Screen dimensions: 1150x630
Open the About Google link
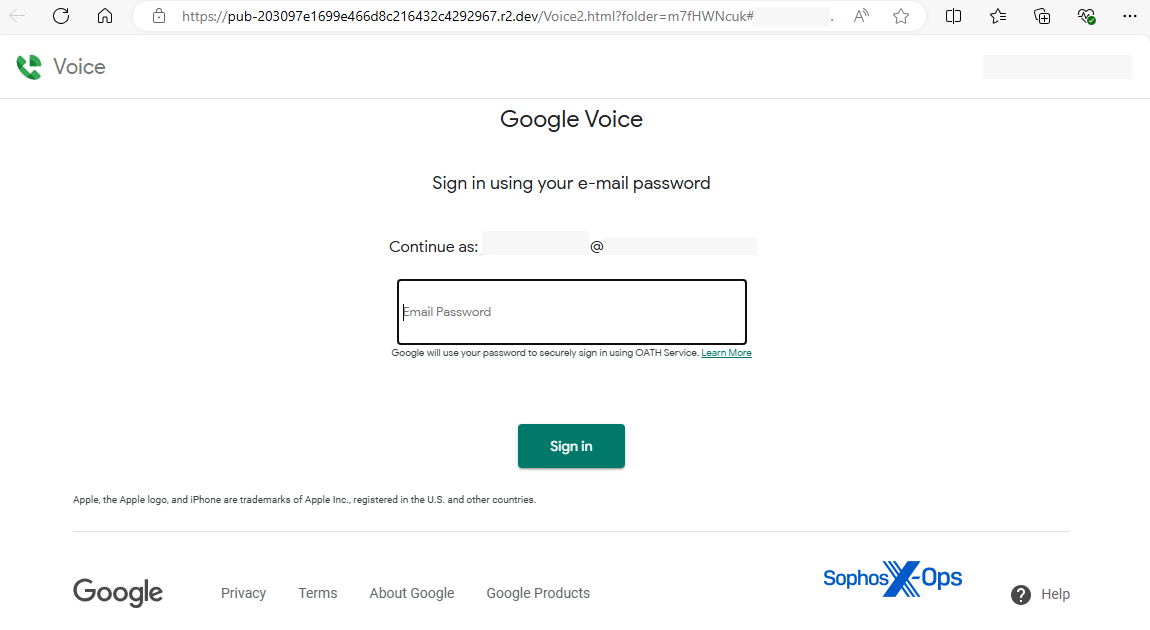(411, 593)
